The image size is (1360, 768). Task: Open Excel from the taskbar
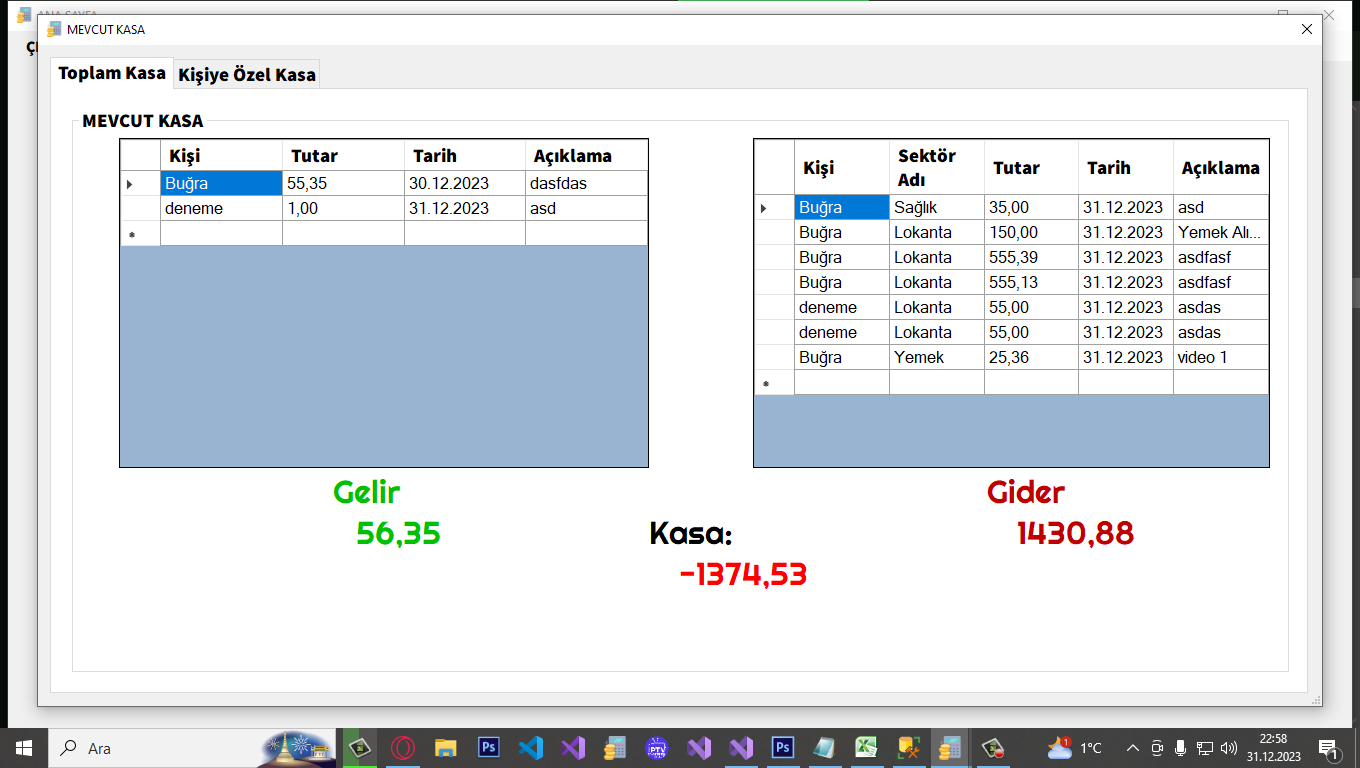click(866, 748)
